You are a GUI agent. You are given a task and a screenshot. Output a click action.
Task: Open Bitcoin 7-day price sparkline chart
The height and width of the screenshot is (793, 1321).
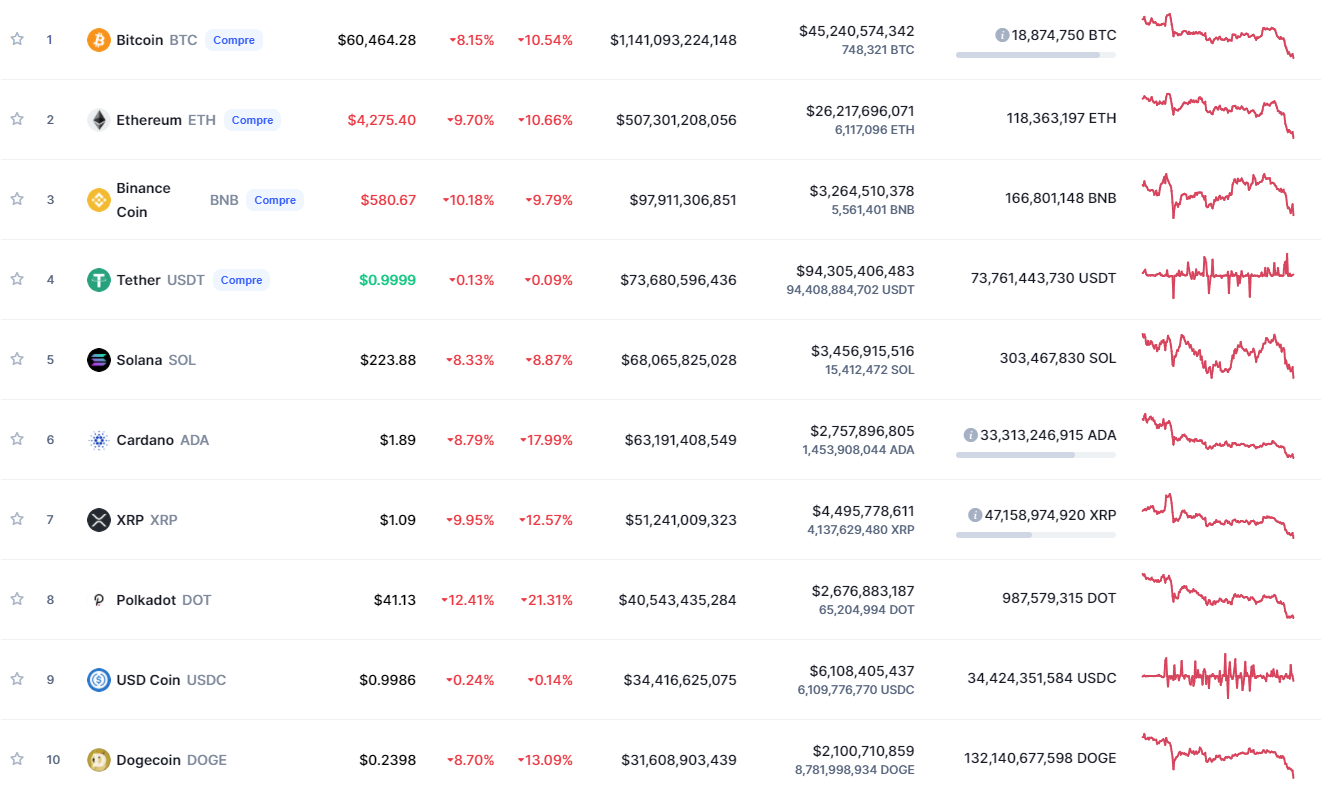[x=1218, y=36]
